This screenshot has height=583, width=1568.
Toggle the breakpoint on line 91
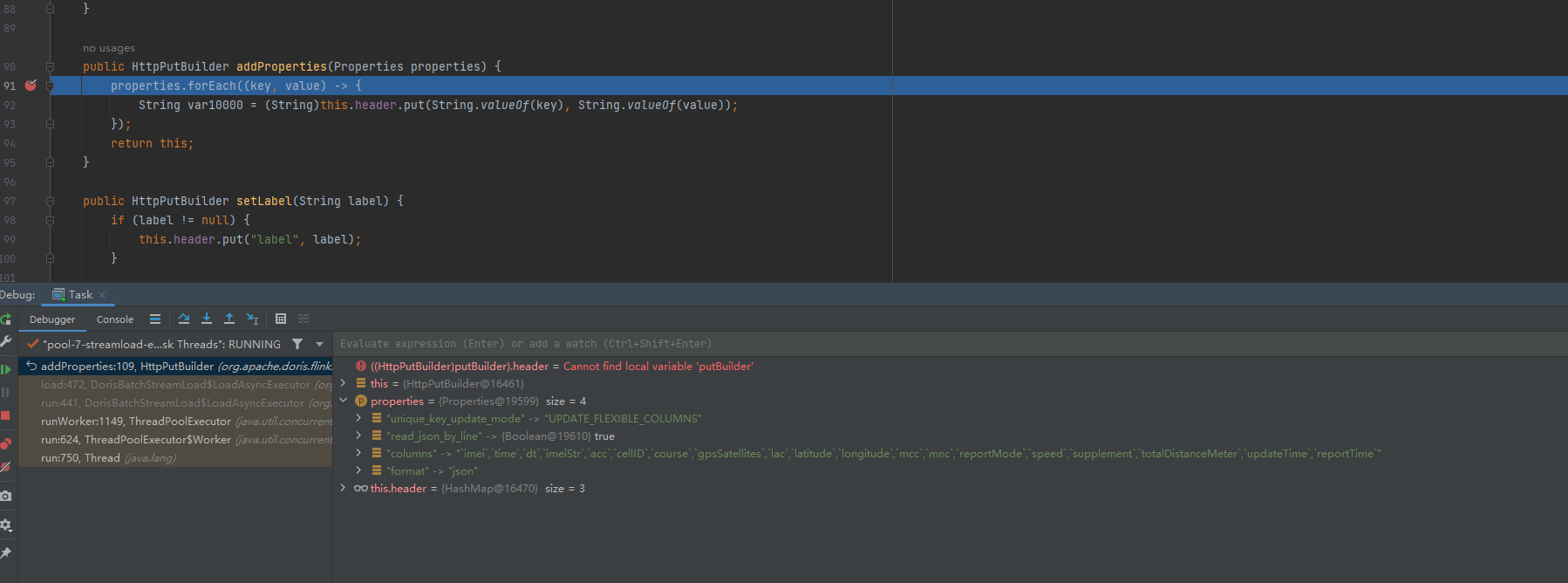[31, 86]
